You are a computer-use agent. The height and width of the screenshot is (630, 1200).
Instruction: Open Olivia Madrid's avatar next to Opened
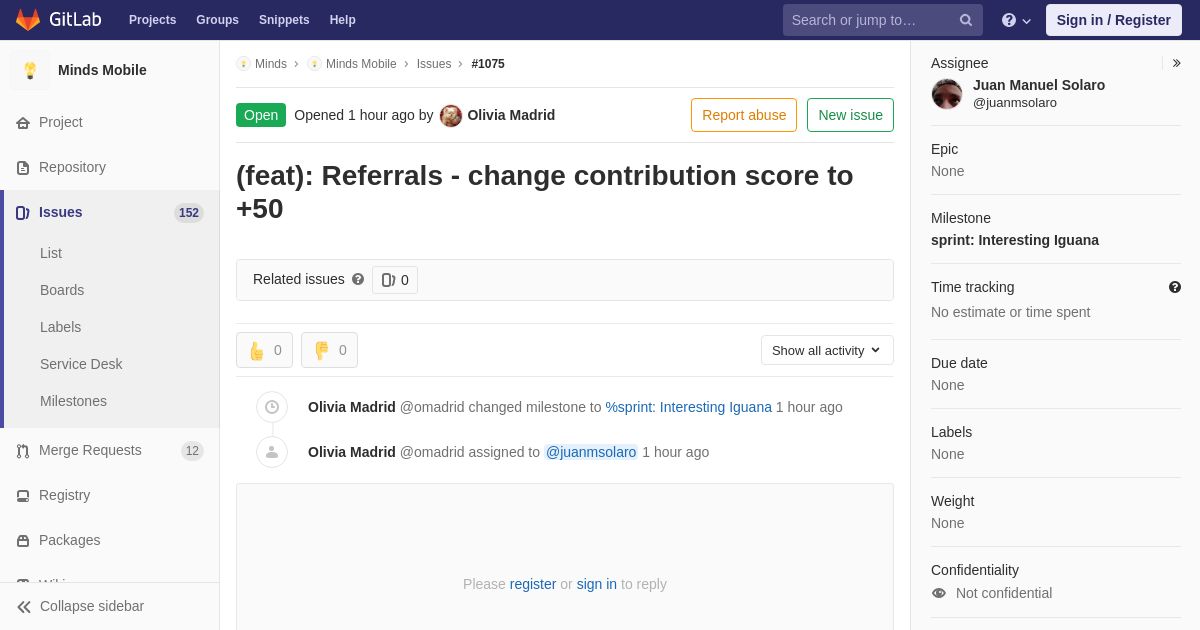[x=451, y=116]
